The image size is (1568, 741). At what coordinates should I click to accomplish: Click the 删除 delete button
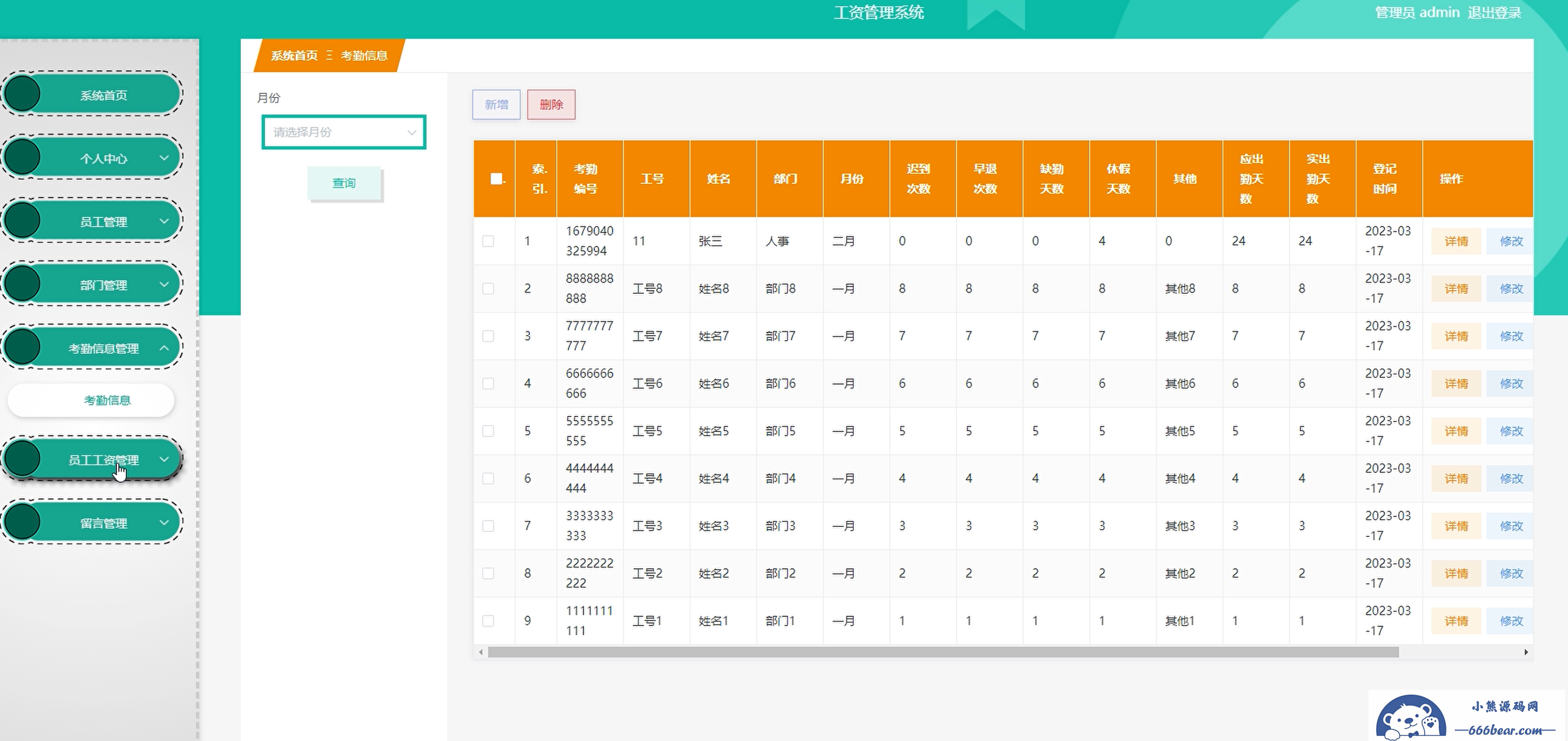point(551,105)
